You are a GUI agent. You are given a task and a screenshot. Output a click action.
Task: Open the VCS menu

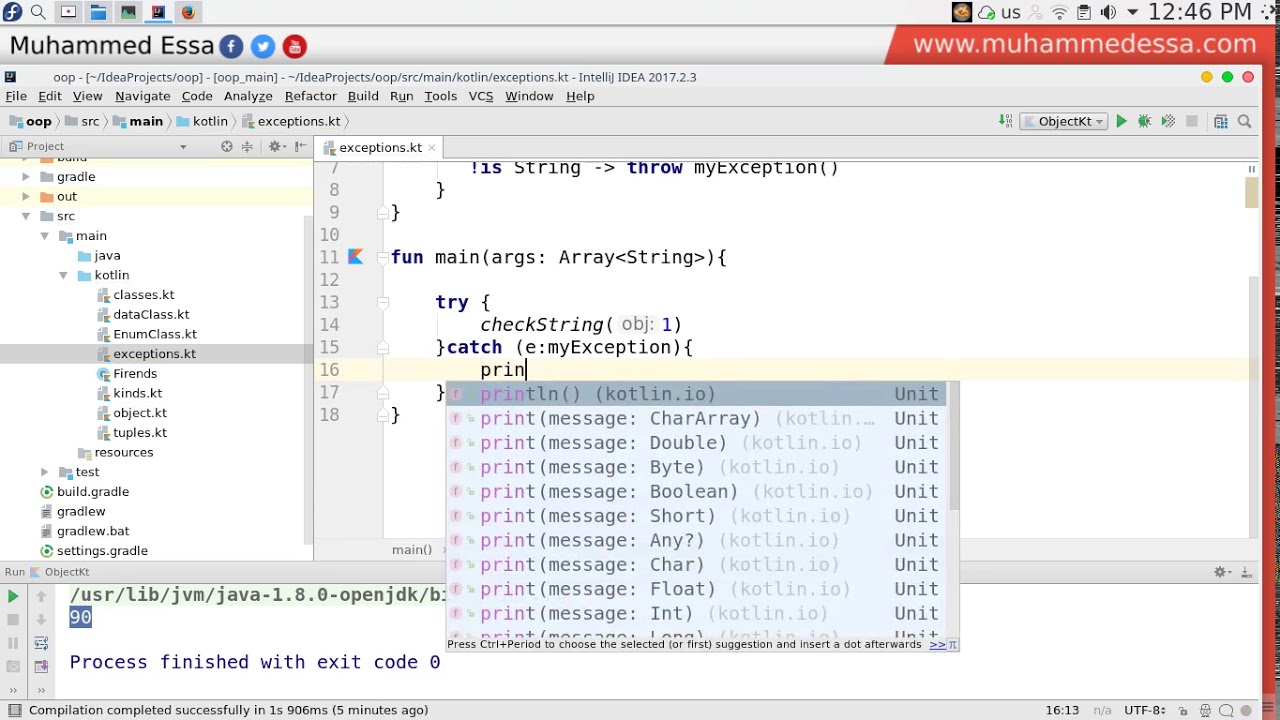click(481, 96)
